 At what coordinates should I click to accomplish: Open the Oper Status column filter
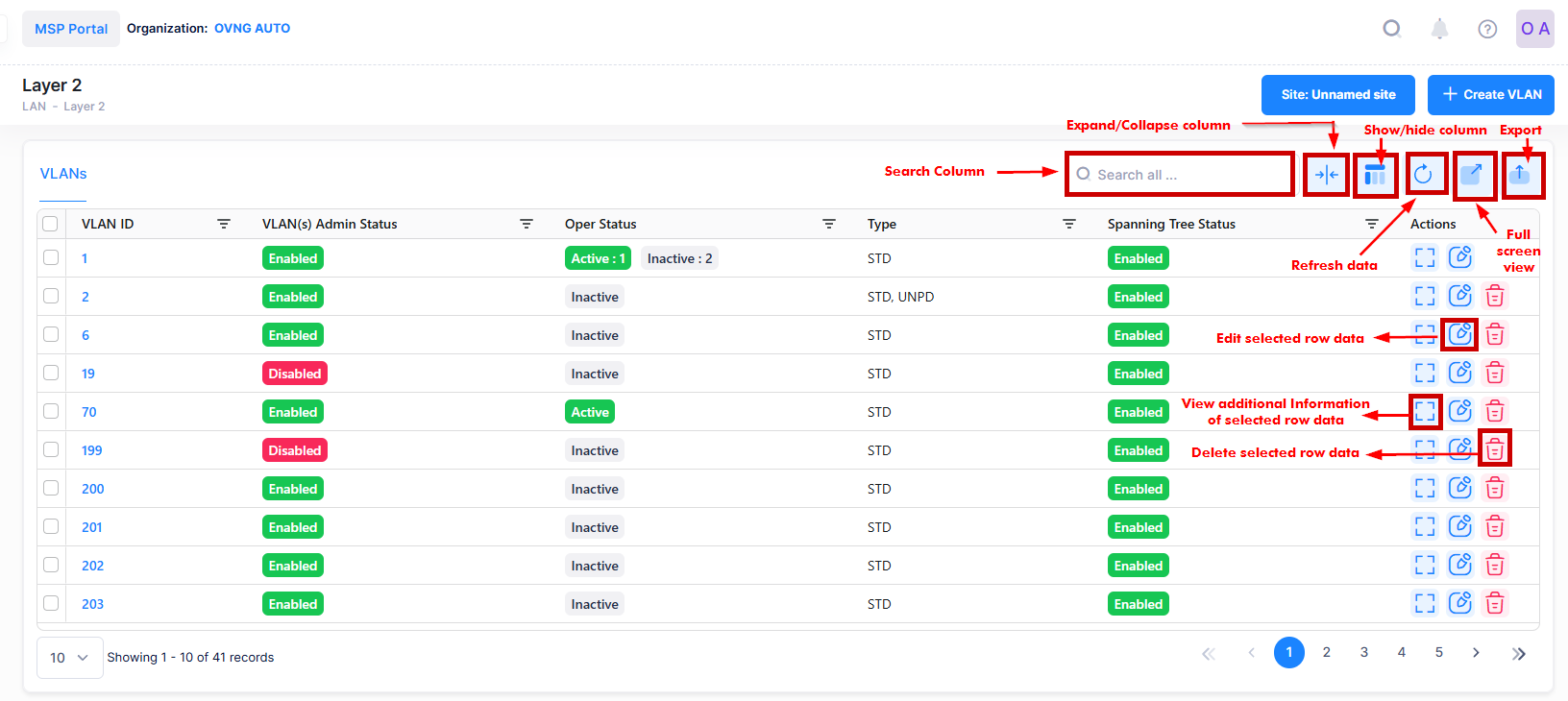(829, 224)
